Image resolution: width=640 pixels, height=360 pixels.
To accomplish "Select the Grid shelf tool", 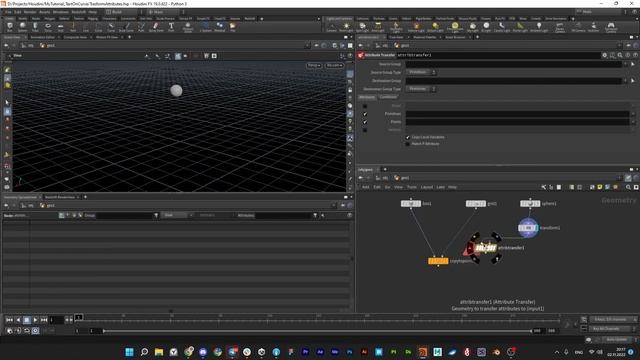I will click(60, 27).
